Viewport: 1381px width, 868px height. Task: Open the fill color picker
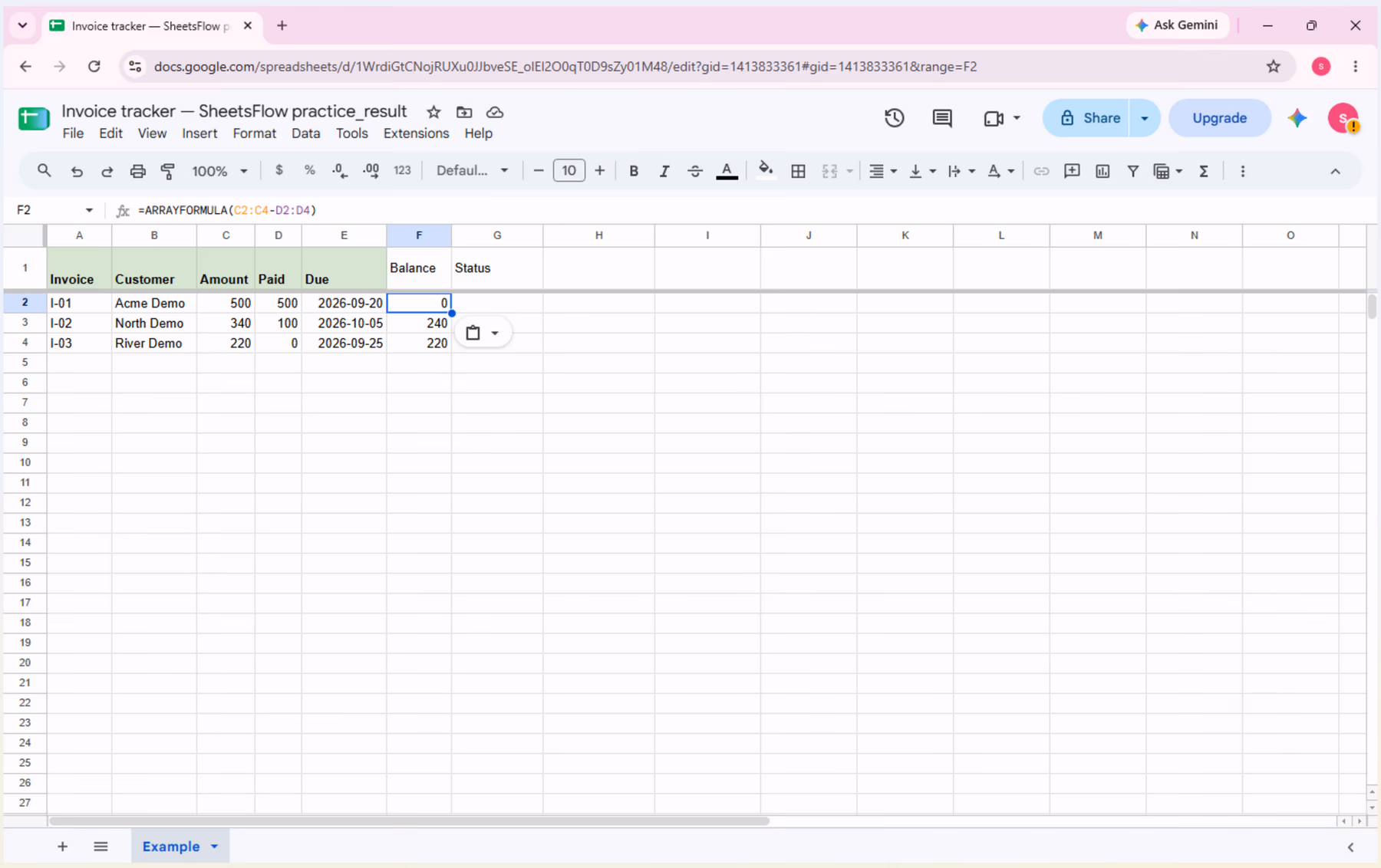click(x=766, y=170)
